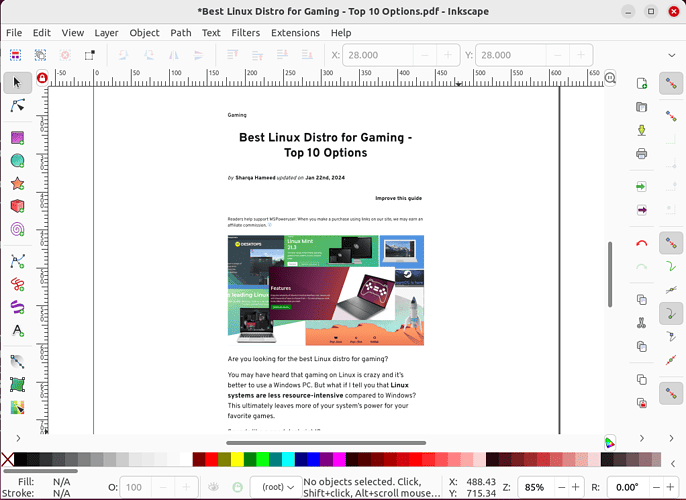
Task: Click the no-color X swatch
Action: point(7,459)
